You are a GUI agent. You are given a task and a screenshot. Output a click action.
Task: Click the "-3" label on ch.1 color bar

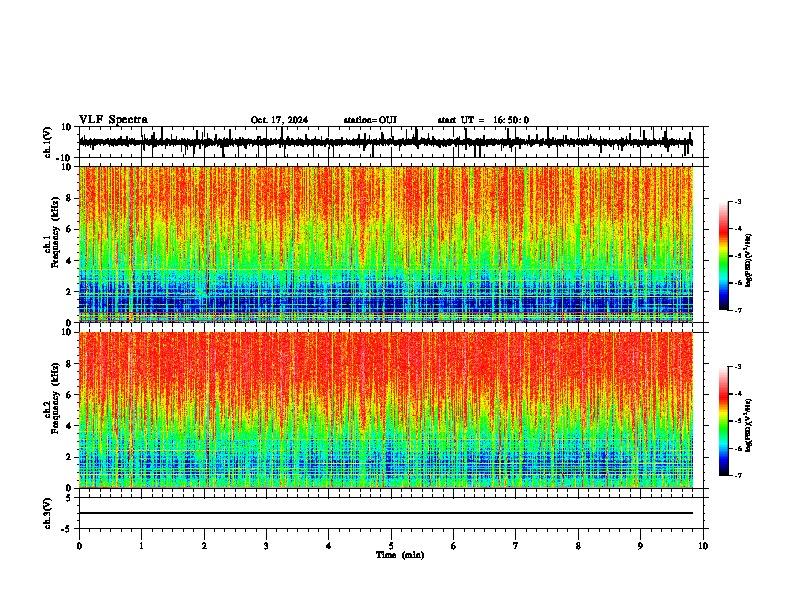pyautogui.click(x=737, y=202)
